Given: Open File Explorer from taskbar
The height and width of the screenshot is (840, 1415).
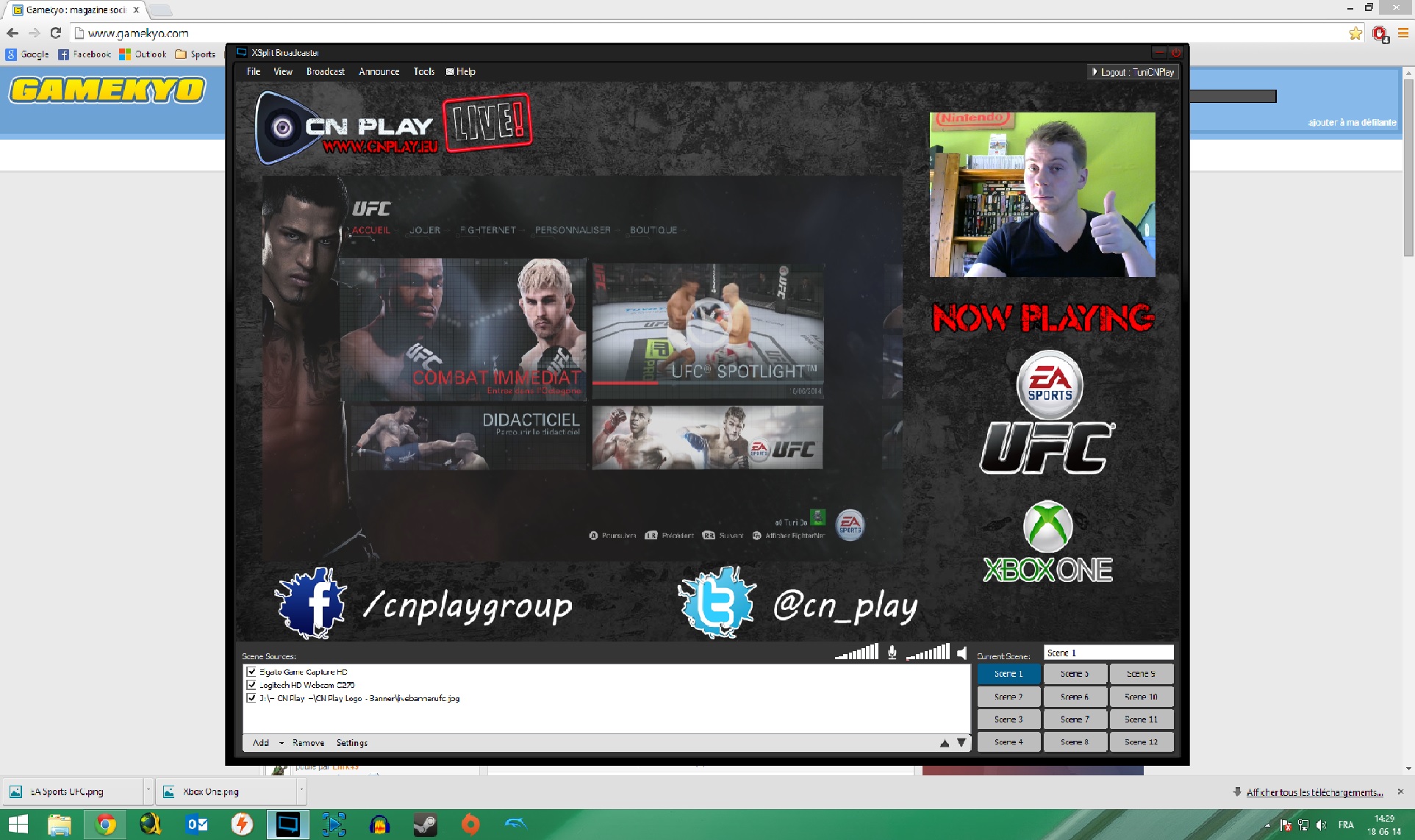Looking at the screenshot, I should (x=60, y=825).
